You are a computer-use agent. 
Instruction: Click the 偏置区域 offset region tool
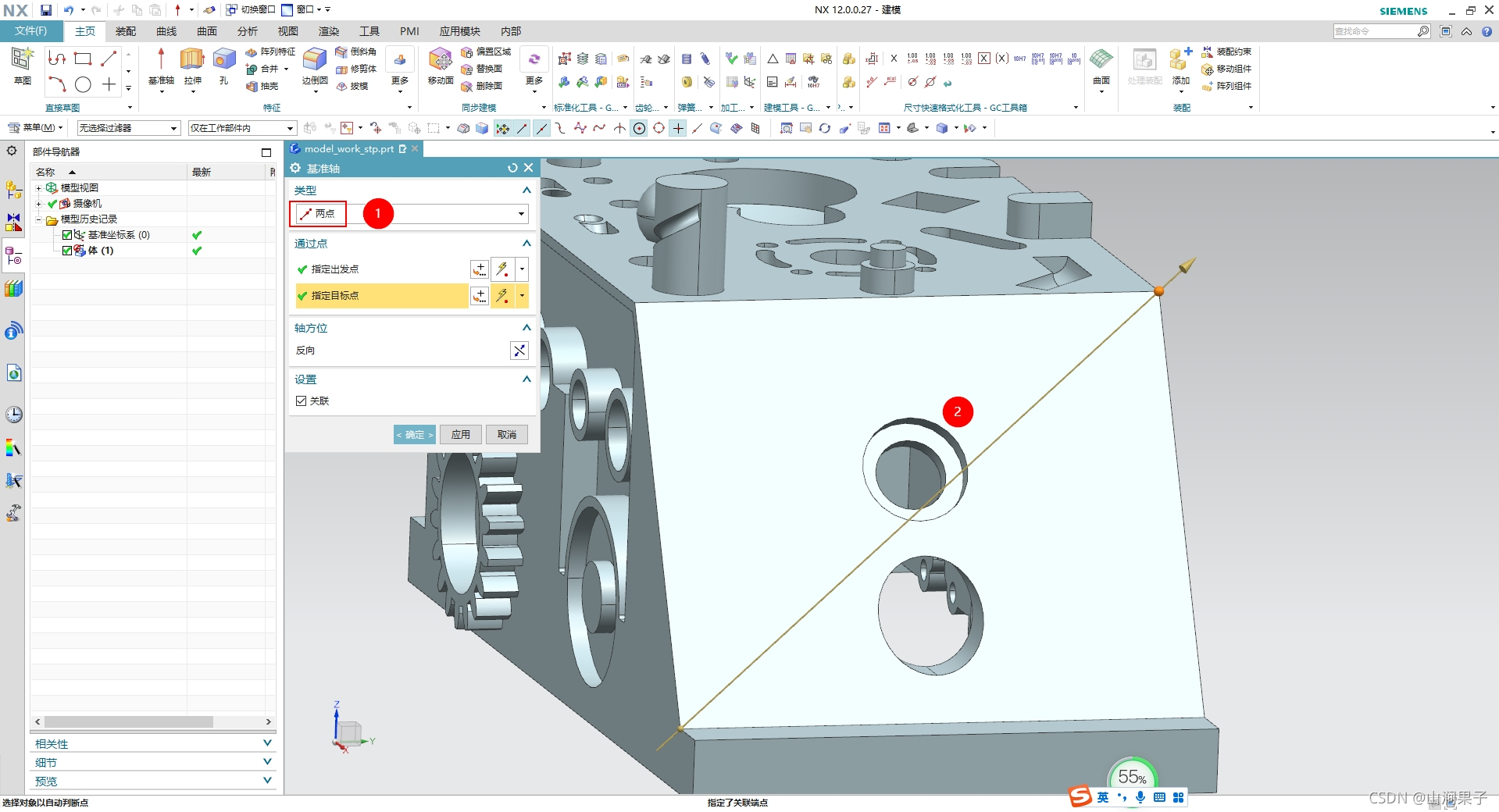pyautogui.click(x=486, y=52)
